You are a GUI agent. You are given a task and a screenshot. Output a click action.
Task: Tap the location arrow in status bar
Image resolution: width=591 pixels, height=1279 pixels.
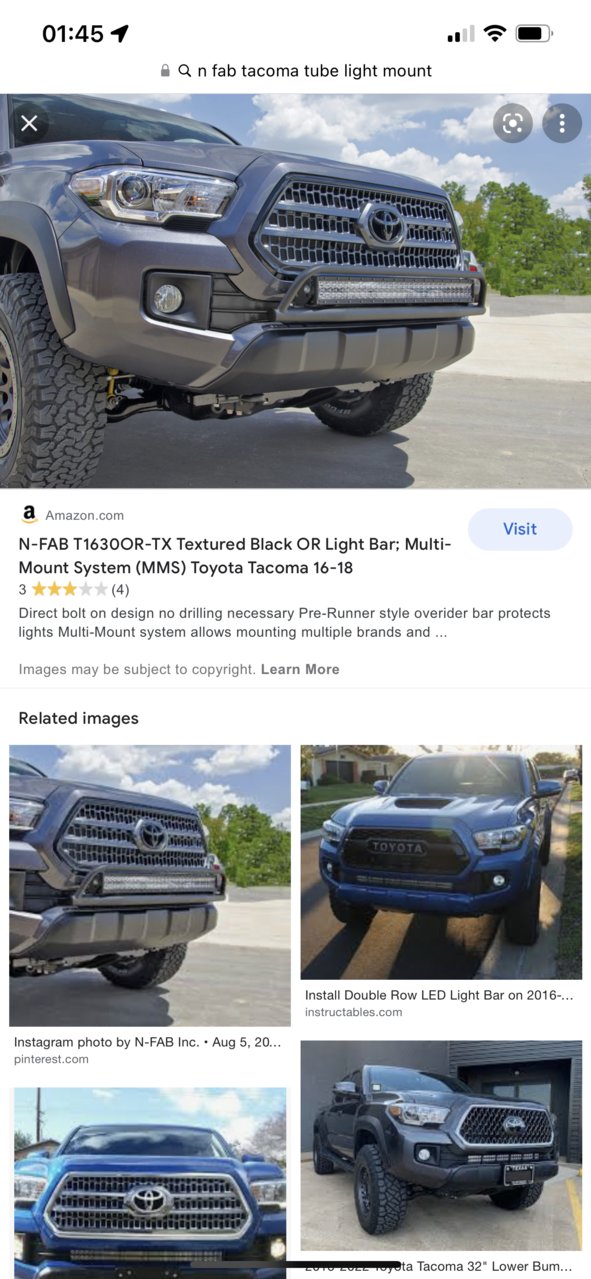(120, 33)
